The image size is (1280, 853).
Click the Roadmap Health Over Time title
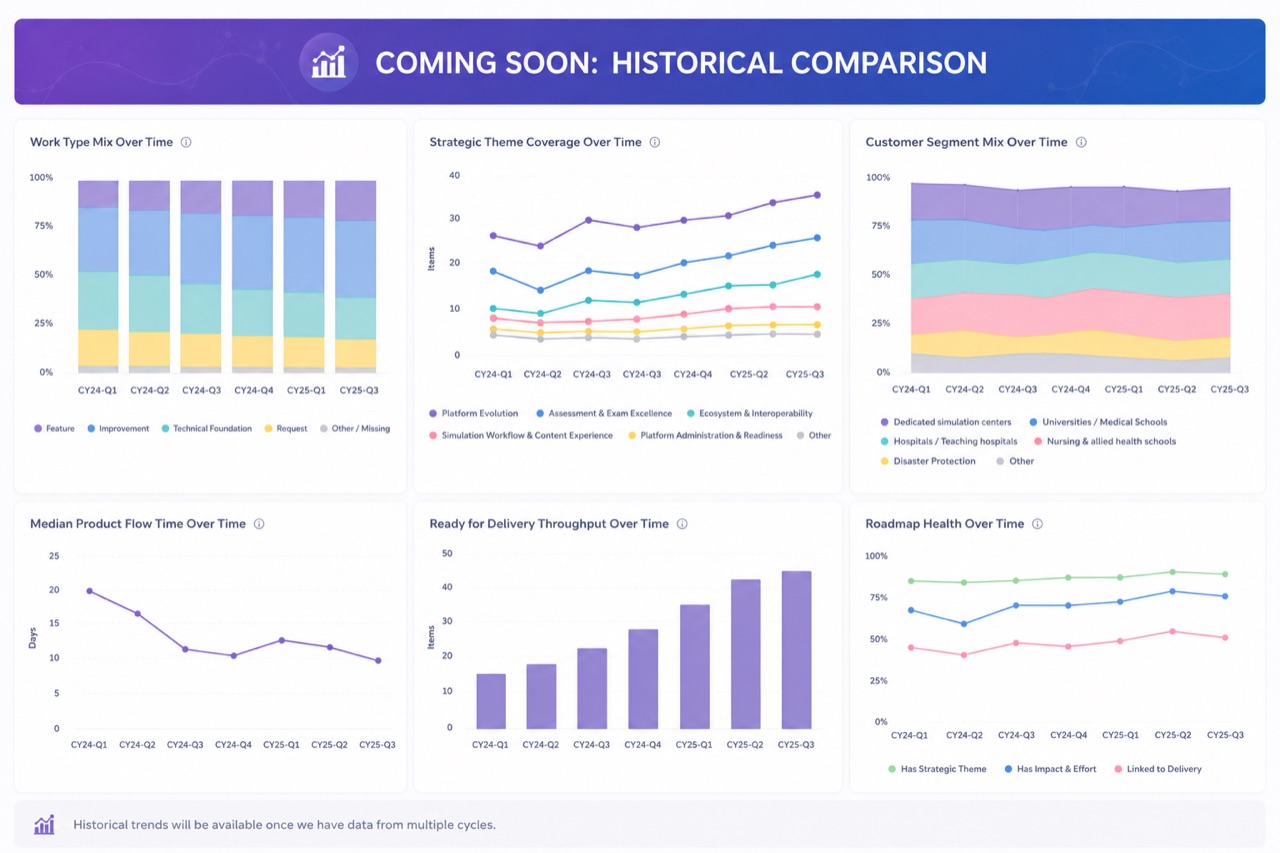945,523
